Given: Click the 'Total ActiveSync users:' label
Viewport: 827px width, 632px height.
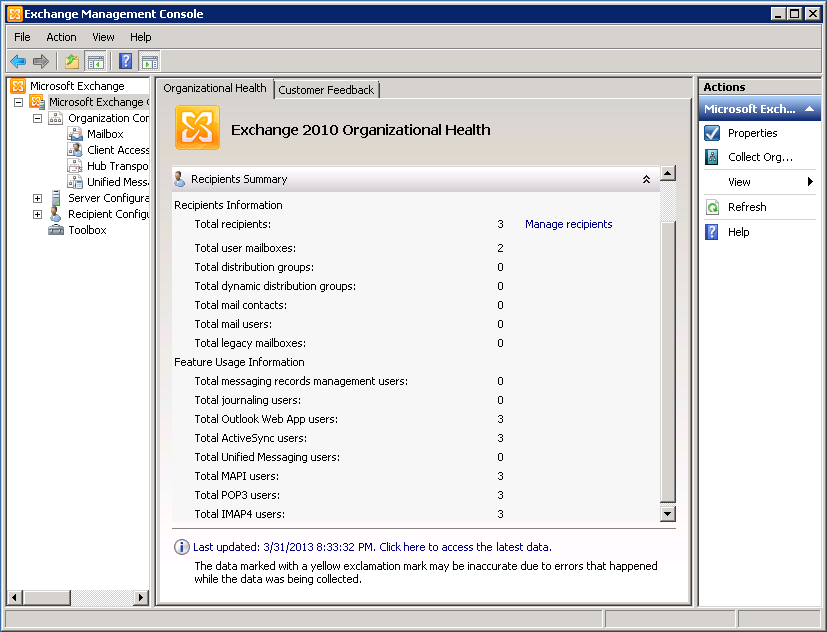Looking at the screenshot, I should (251, 438).
